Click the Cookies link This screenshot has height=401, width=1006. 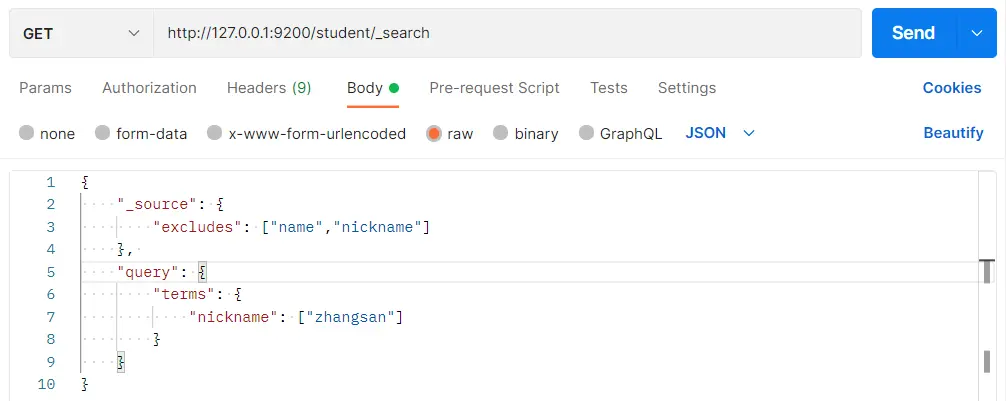click(x=951, y=88)
